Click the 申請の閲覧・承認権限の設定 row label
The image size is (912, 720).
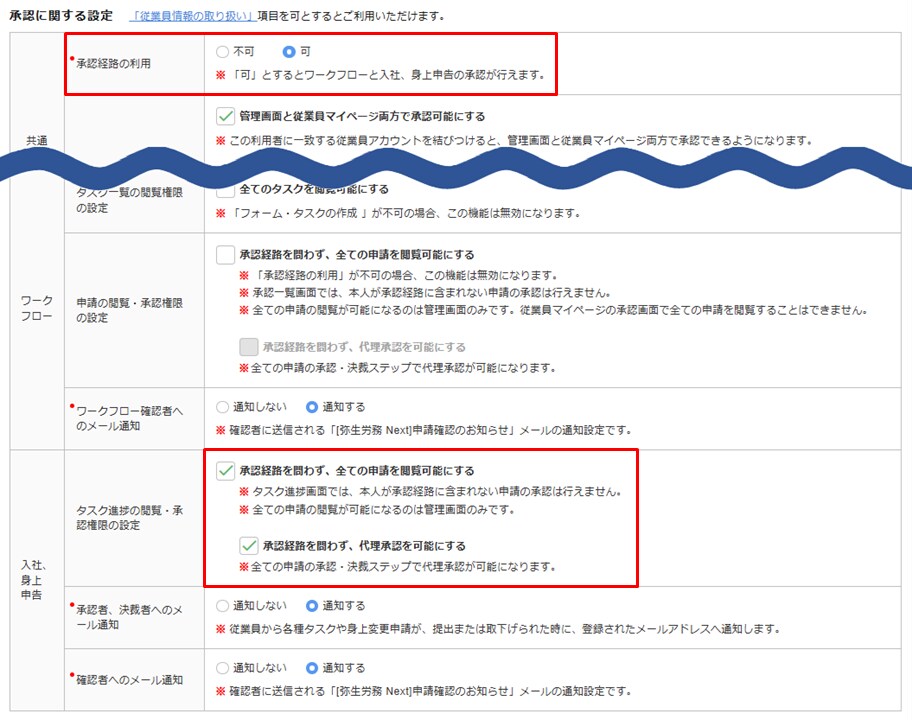(132, 310)
